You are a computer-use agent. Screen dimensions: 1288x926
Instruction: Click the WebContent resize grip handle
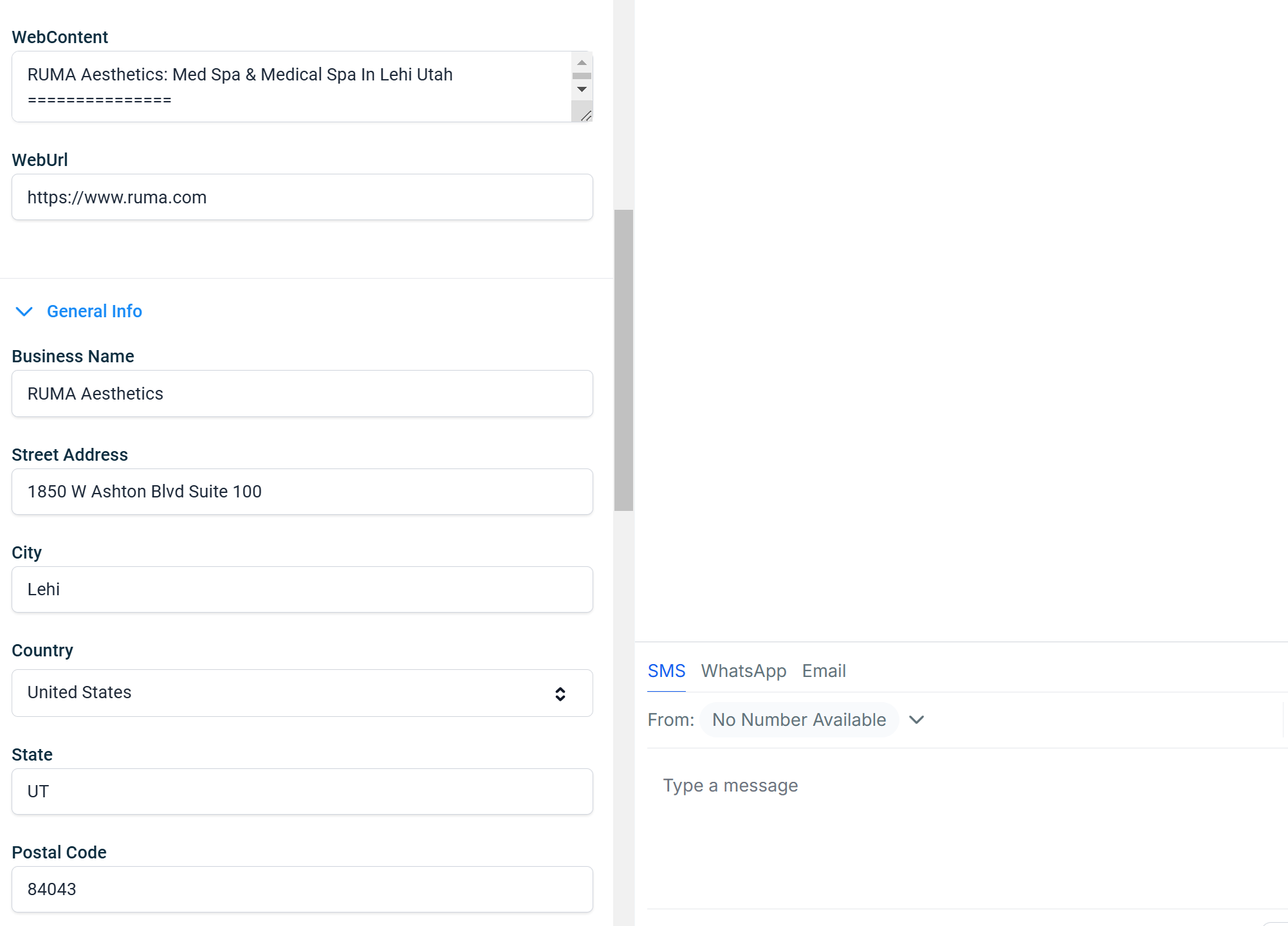(585, 115)
